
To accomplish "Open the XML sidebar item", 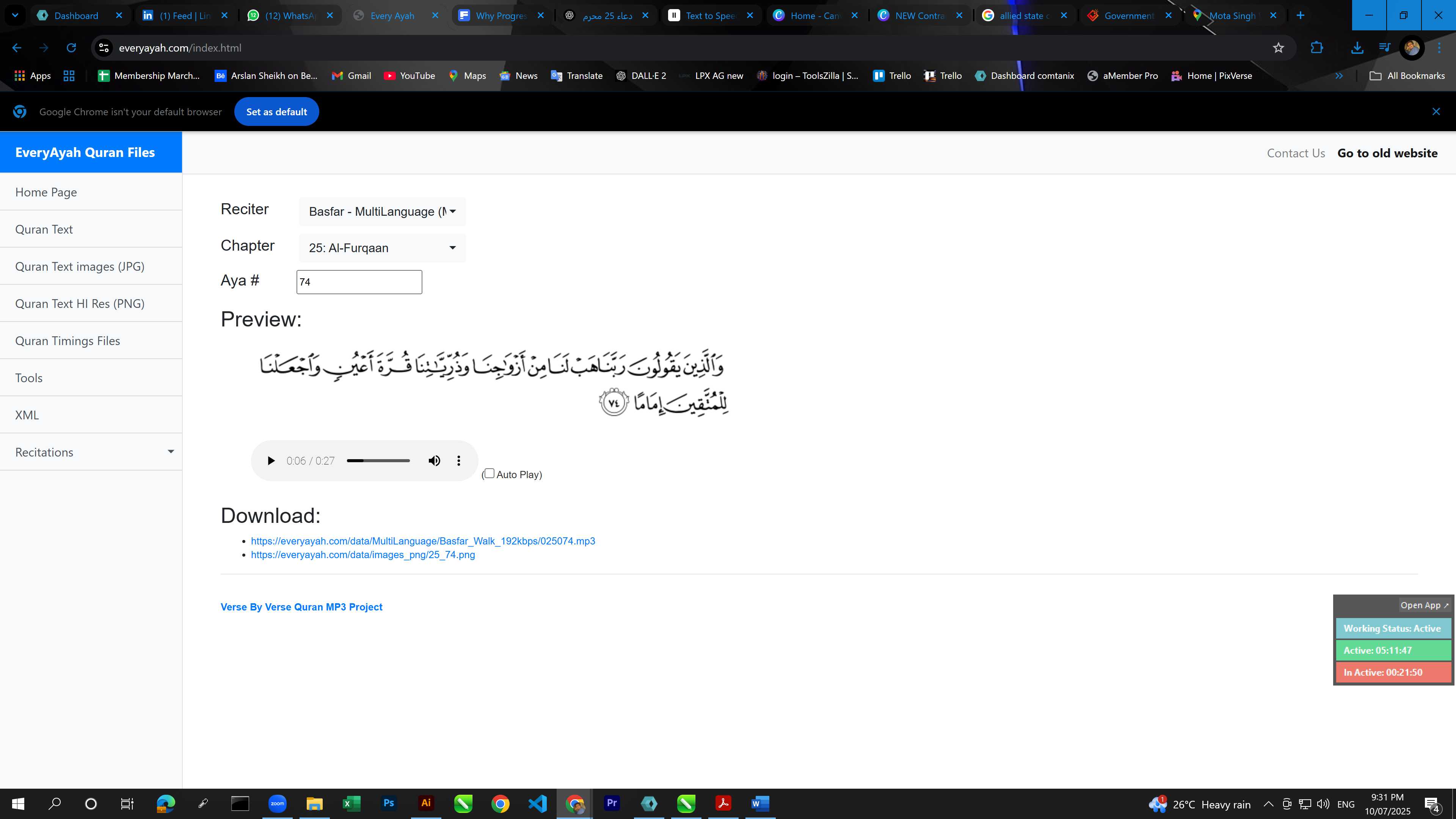I will click(91, 415).
